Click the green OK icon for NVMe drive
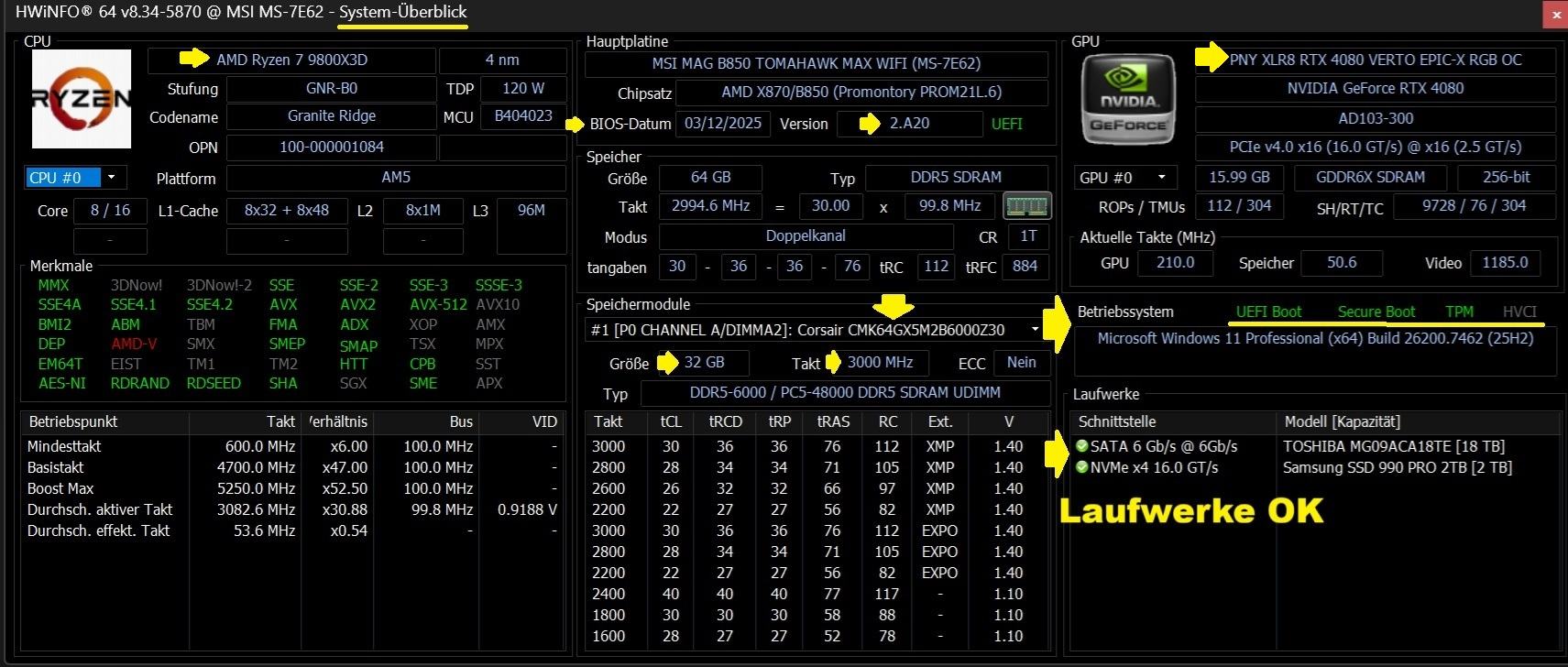 (x=1081, y=467)
